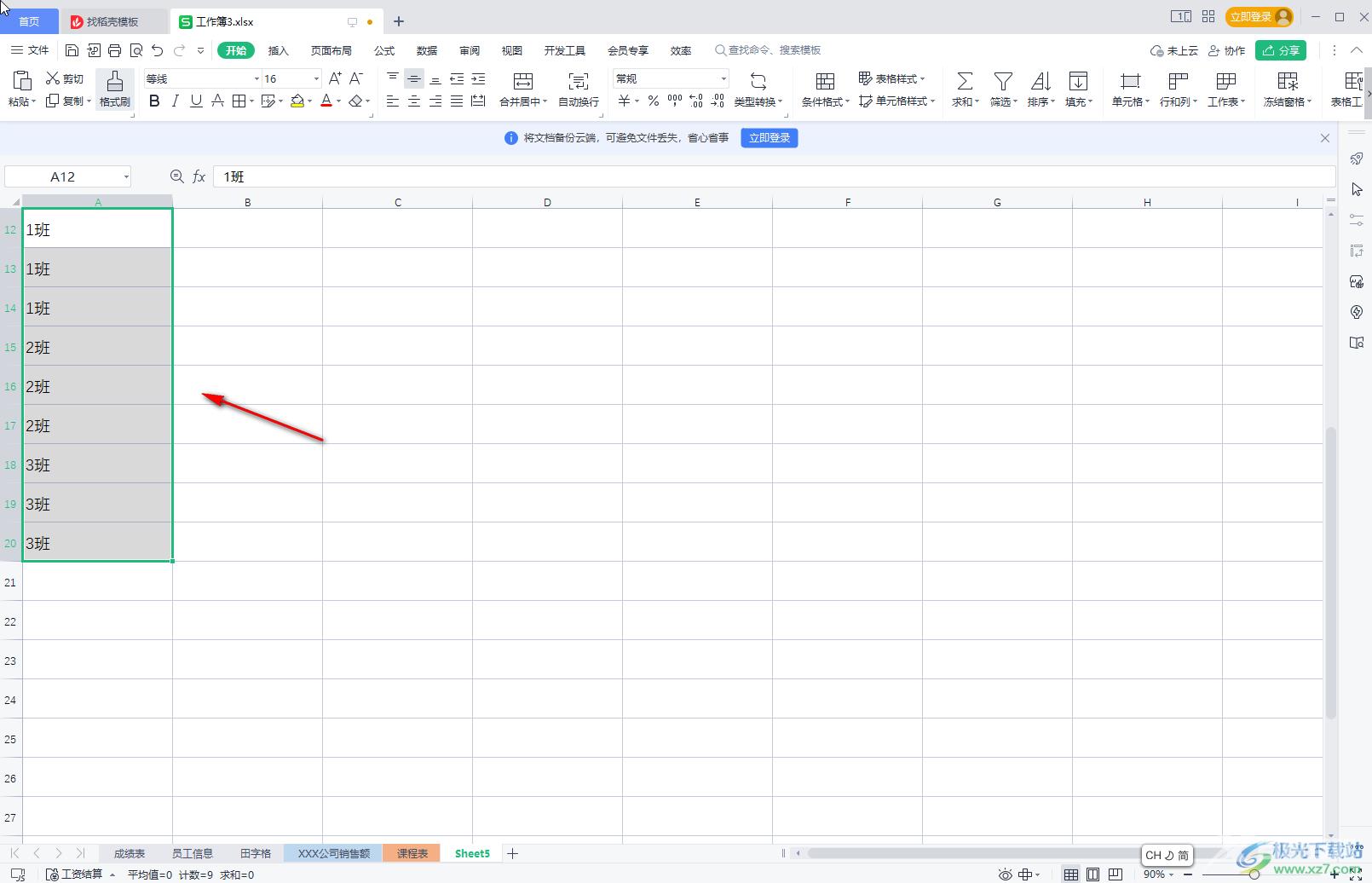
Task: Toggle align text left
Action: pos(392,101)
